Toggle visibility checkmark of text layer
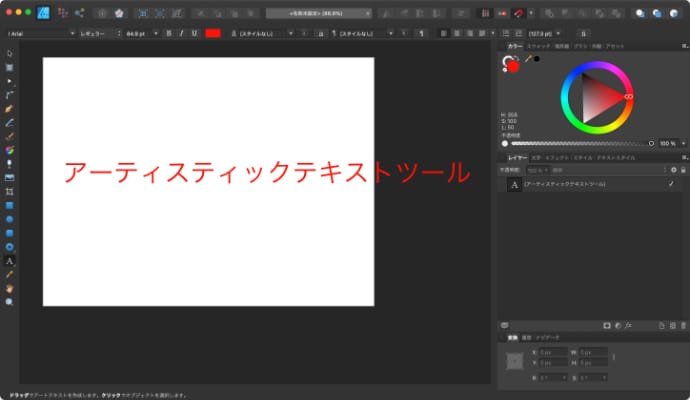690x400 pixels. pos(671,185)
